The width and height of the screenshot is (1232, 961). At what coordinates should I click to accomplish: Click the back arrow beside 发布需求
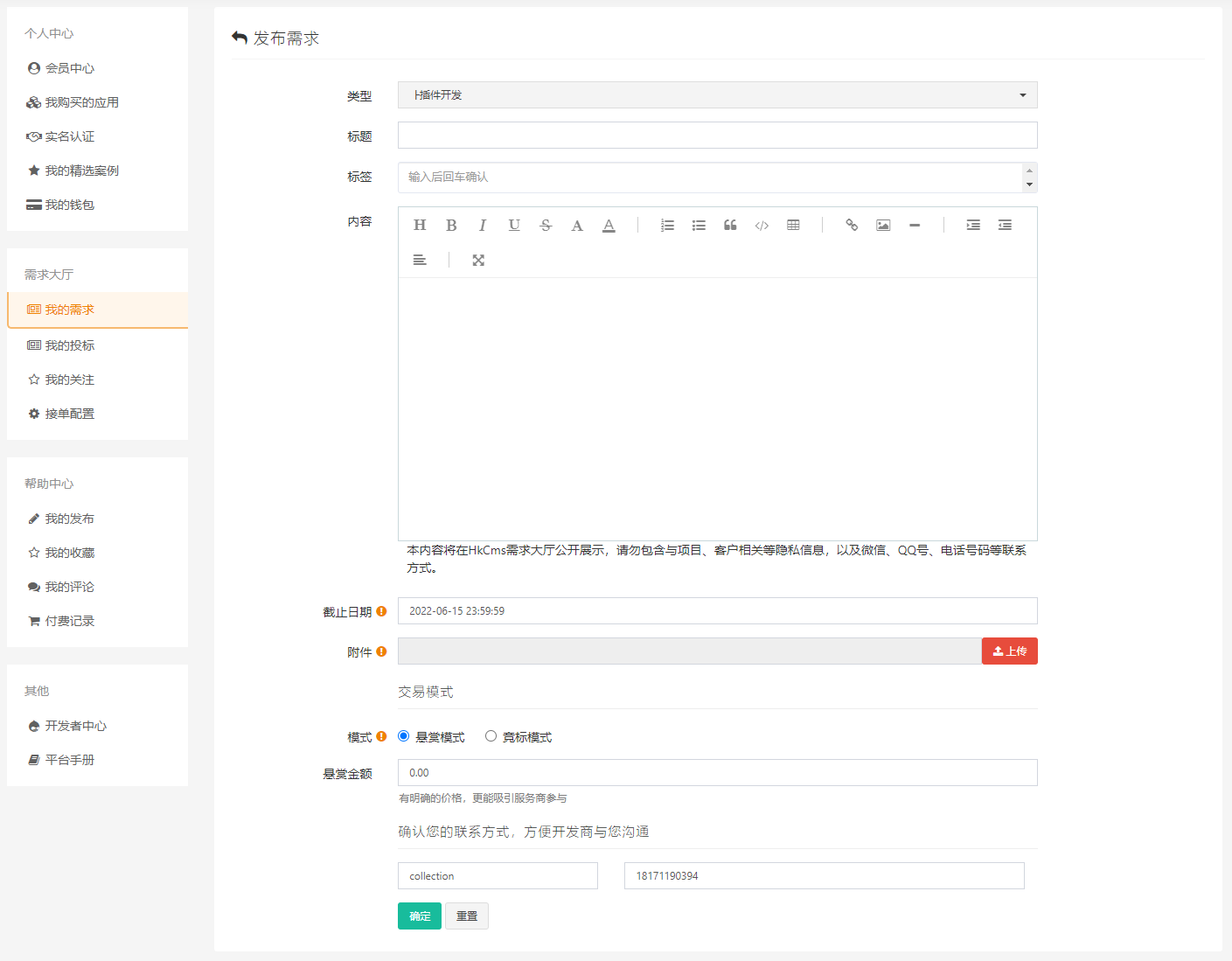coord(240,38)
